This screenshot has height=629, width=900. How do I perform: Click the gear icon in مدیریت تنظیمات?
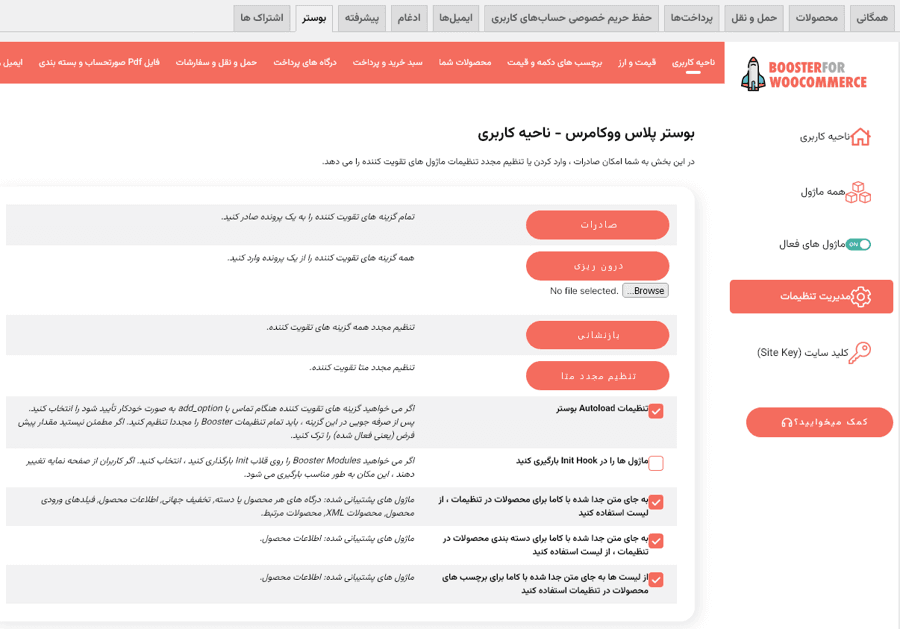pos(860,296)
